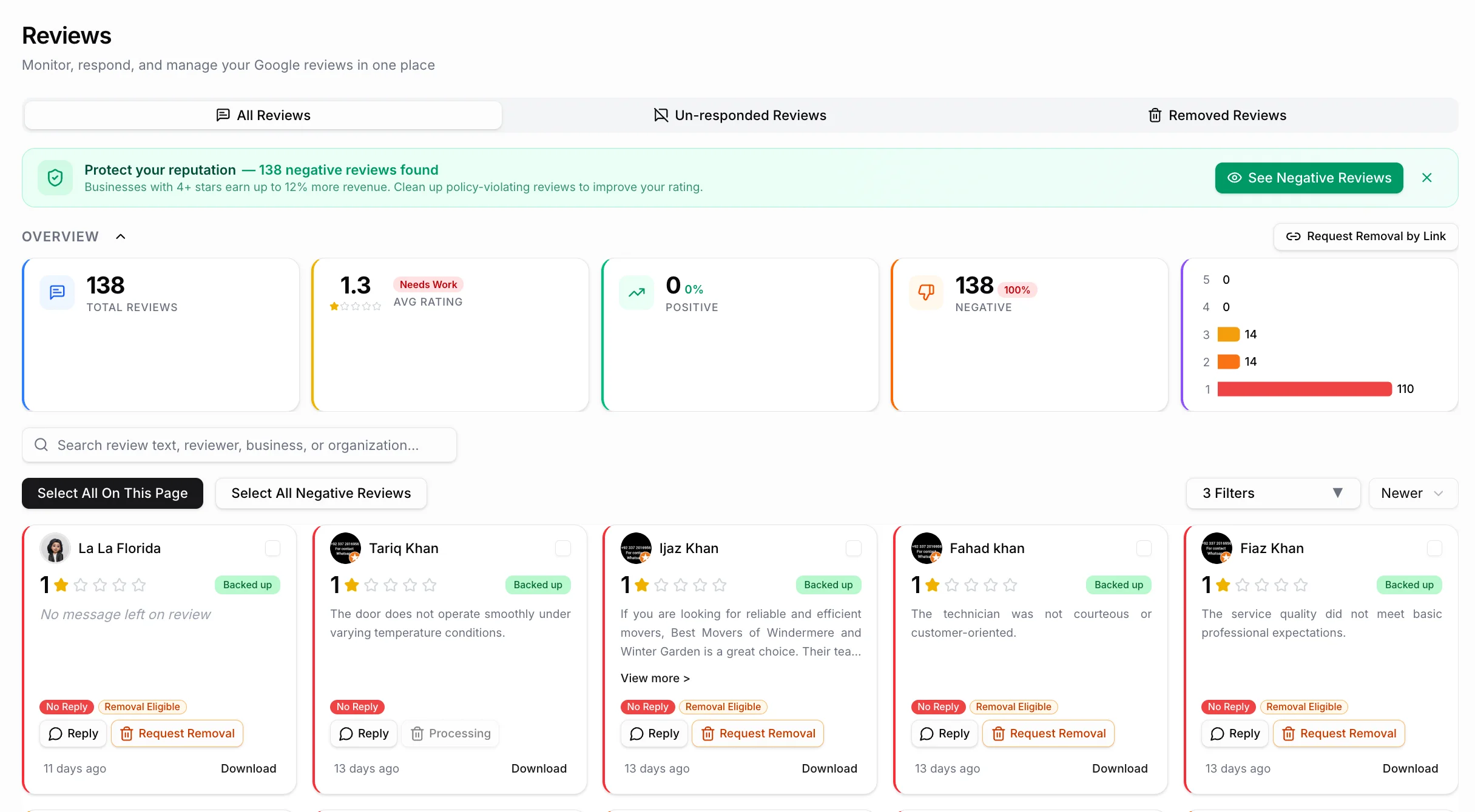Click the trash icon on Removed Reviews tab

click(1155, 115)
